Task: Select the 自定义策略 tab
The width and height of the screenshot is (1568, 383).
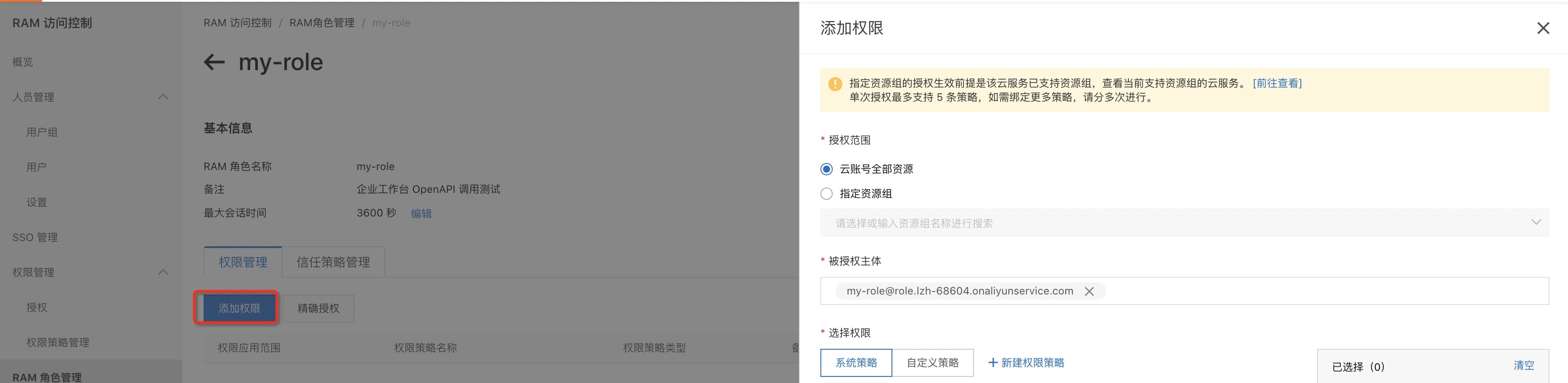Action: pyautogui.click(x=933, y=362)
